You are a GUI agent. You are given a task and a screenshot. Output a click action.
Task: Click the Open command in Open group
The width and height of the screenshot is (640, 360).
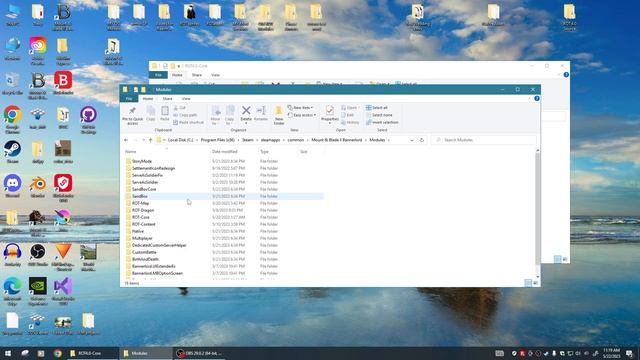(x=349, y=108)
